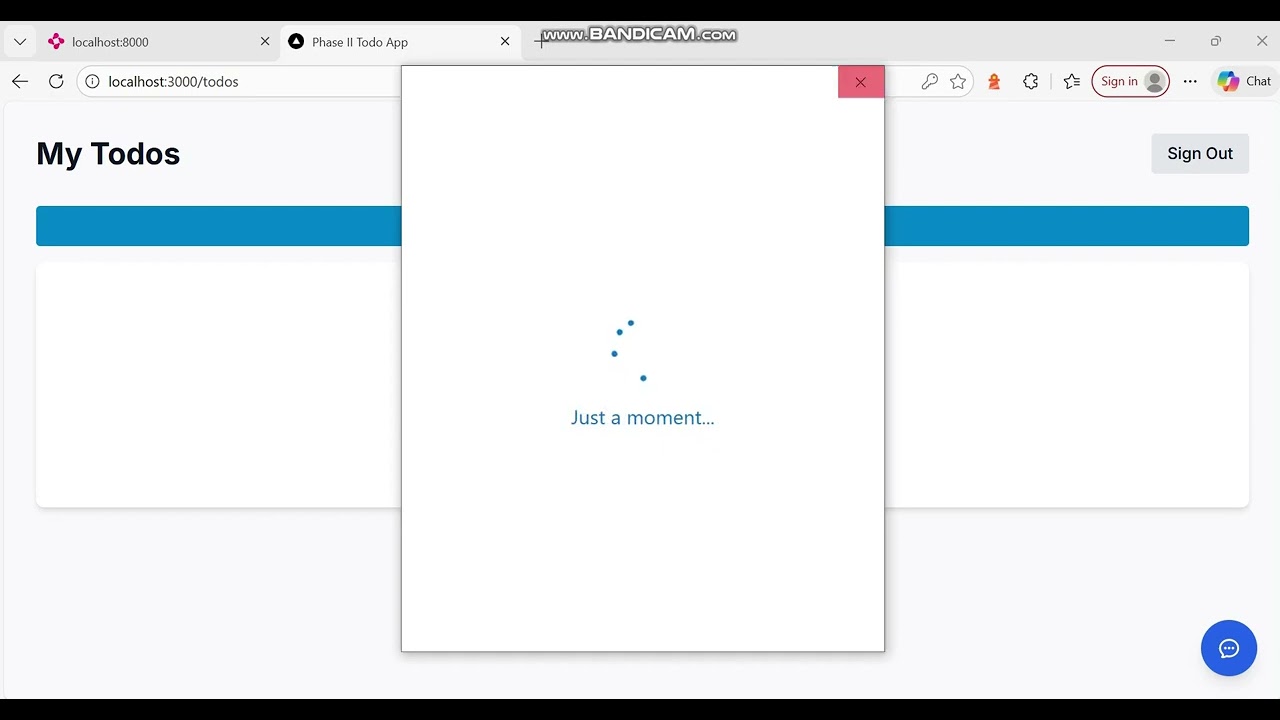Open the orange browser extension icon

(994, 82)
